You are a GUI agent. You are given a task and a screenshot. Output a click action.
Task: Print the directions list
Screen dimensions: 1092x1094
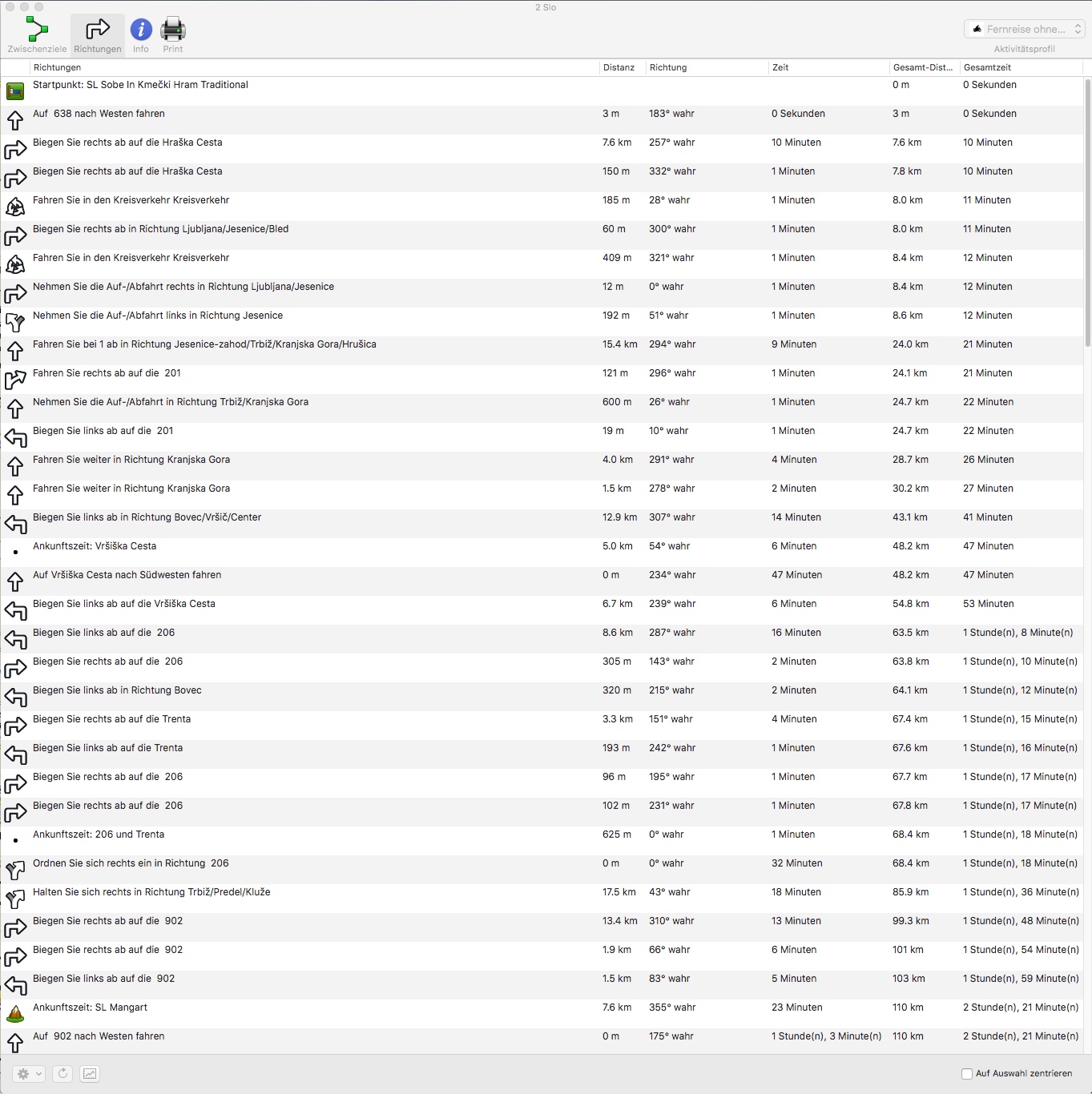point(173,35)
